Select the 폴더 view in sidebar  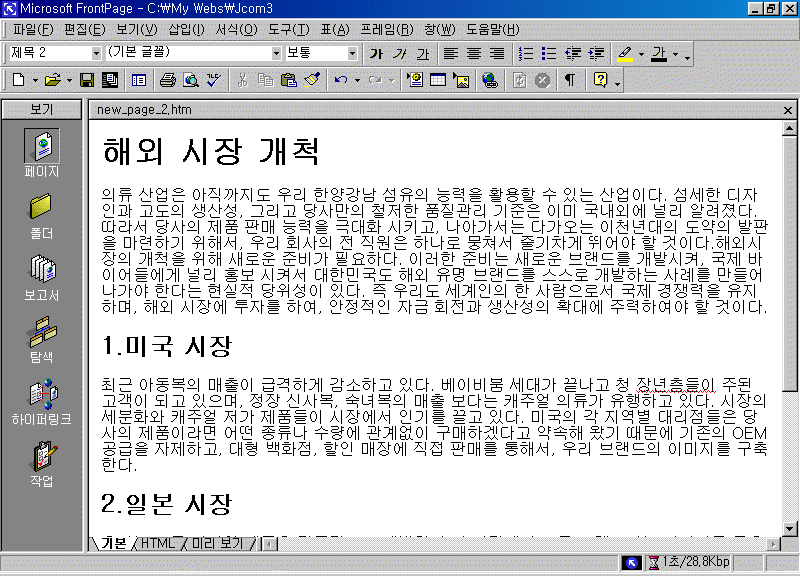click(x=42, y=216)
